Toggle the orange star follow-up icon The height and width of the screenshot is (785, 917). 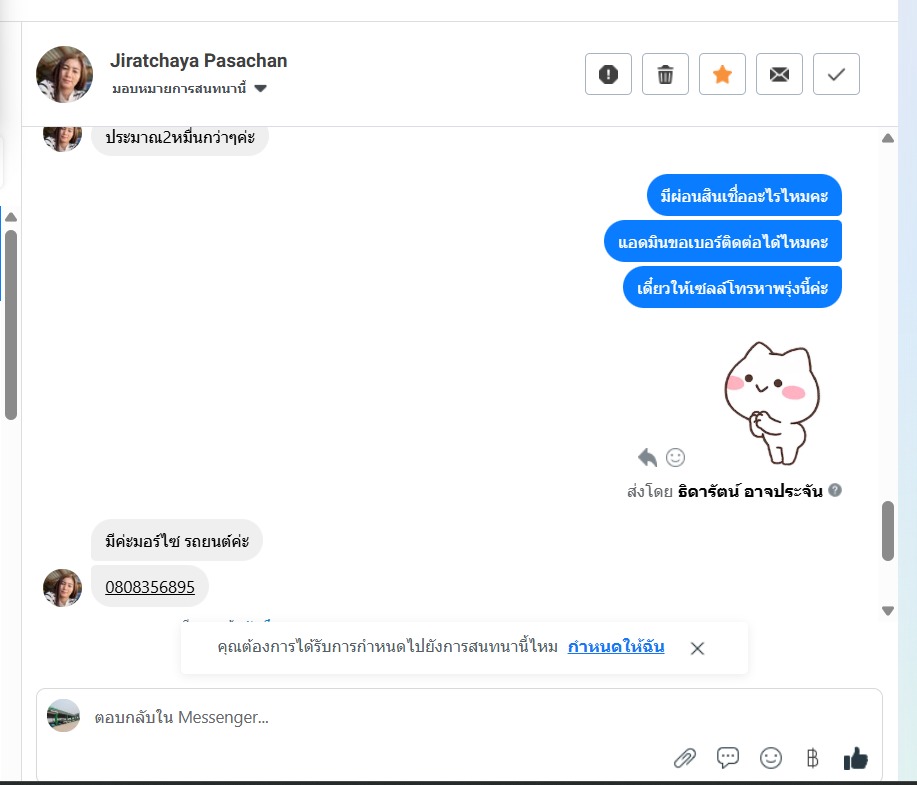click(722, 74)
